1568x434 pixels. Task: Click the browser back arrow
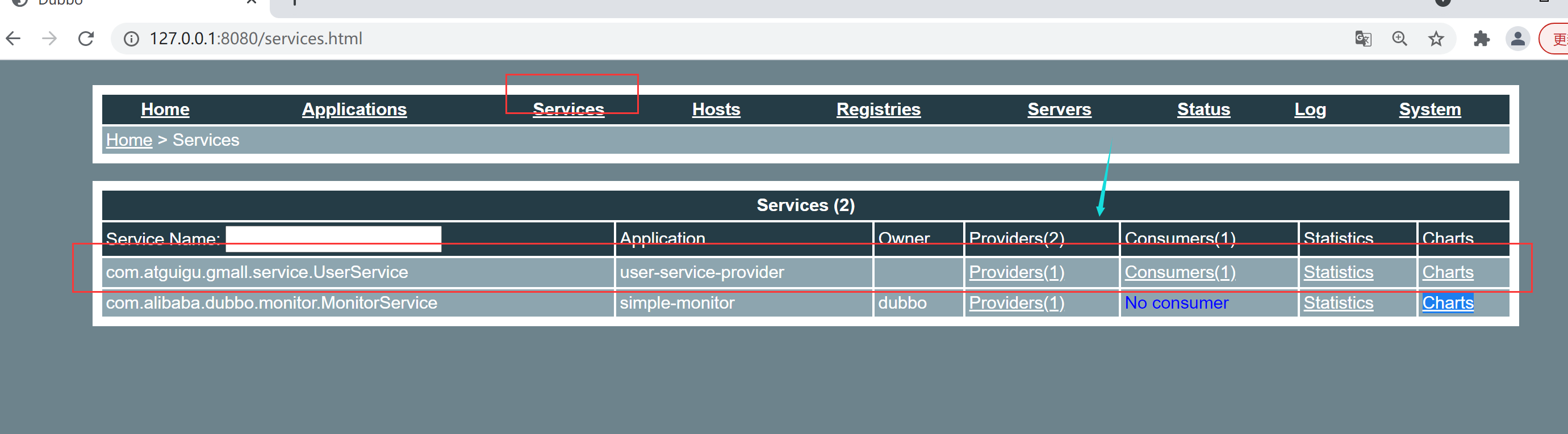click(14, 39)
